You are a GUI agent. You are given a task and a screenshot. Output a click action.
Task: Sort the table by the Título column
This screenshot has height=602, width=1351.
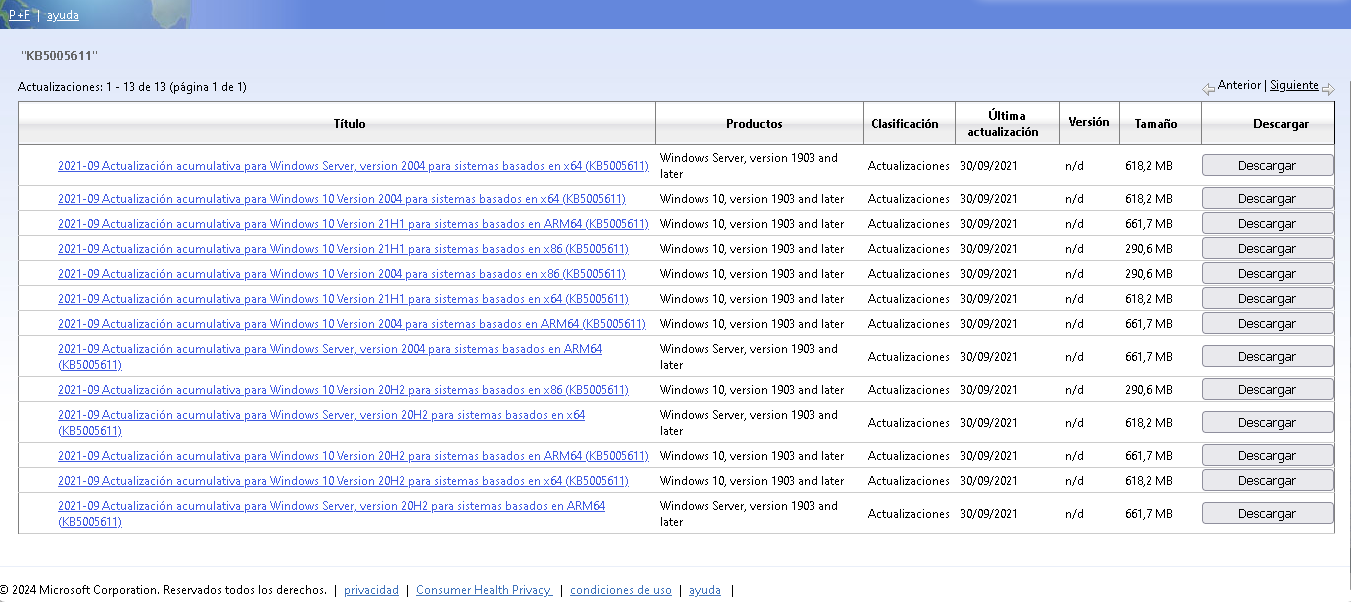(349, 124)
